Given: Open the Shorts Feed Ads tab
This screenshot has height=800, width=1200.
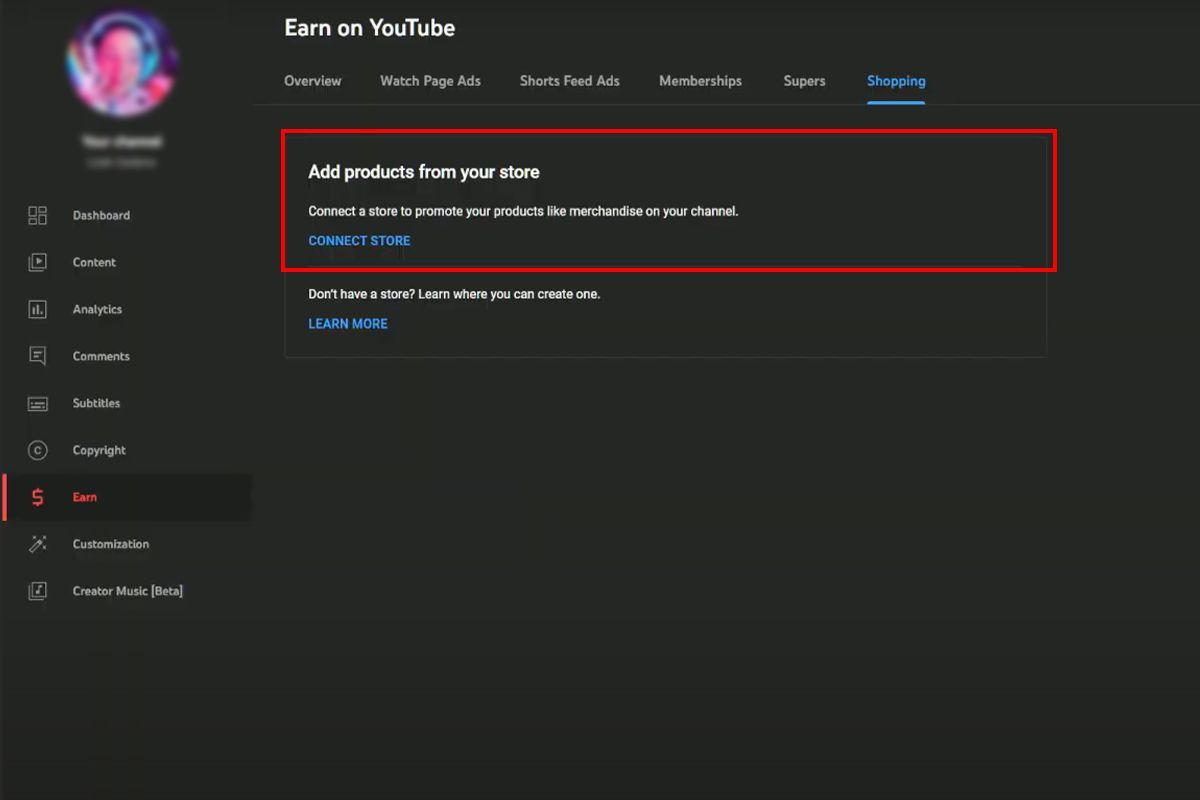Looking at the screenshot, I should pos(570,81).
